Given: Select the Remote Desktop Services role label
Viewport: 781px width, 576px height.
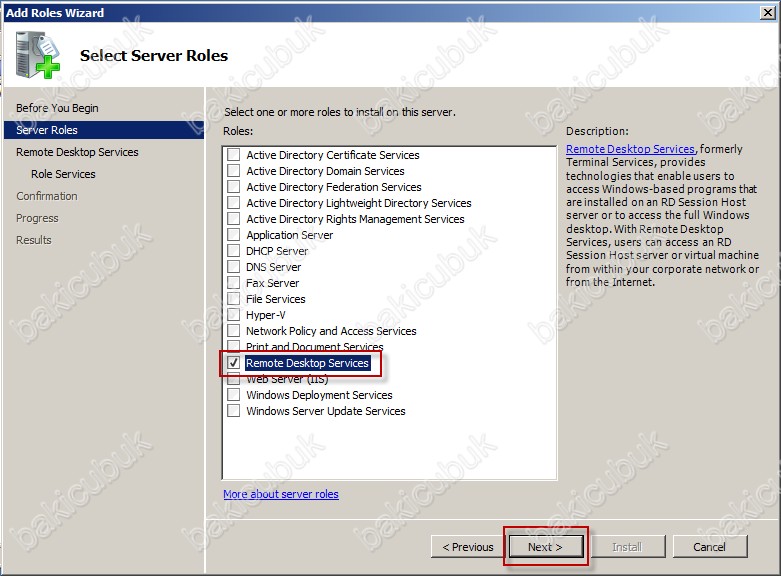Looking at the screenshot, I should point(307,363).
